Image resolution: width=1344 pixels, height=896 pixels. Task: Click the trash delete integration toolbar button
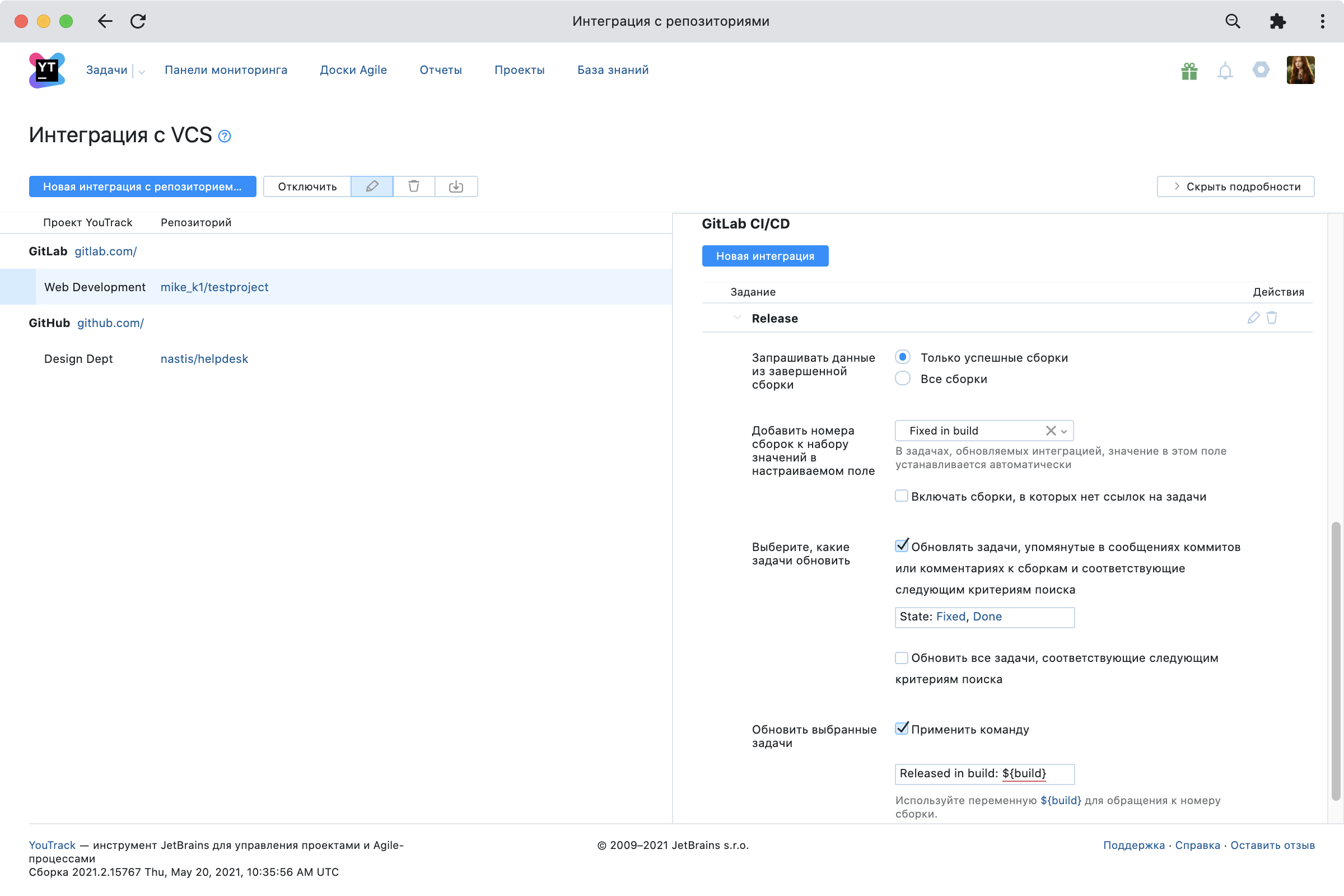414,186
